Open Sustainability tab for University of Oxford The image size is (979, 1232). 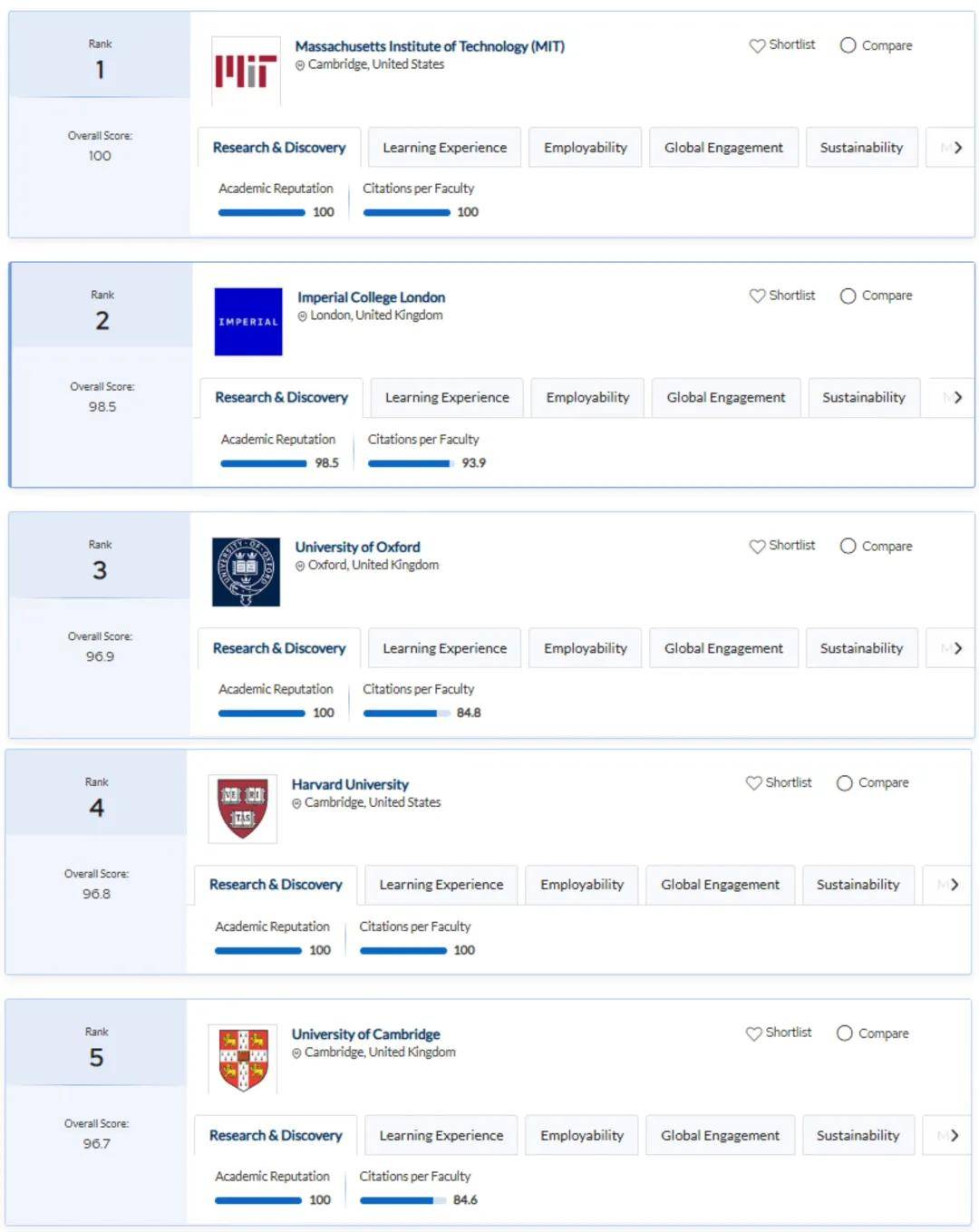pyautogui.click(x=861, y=648)
